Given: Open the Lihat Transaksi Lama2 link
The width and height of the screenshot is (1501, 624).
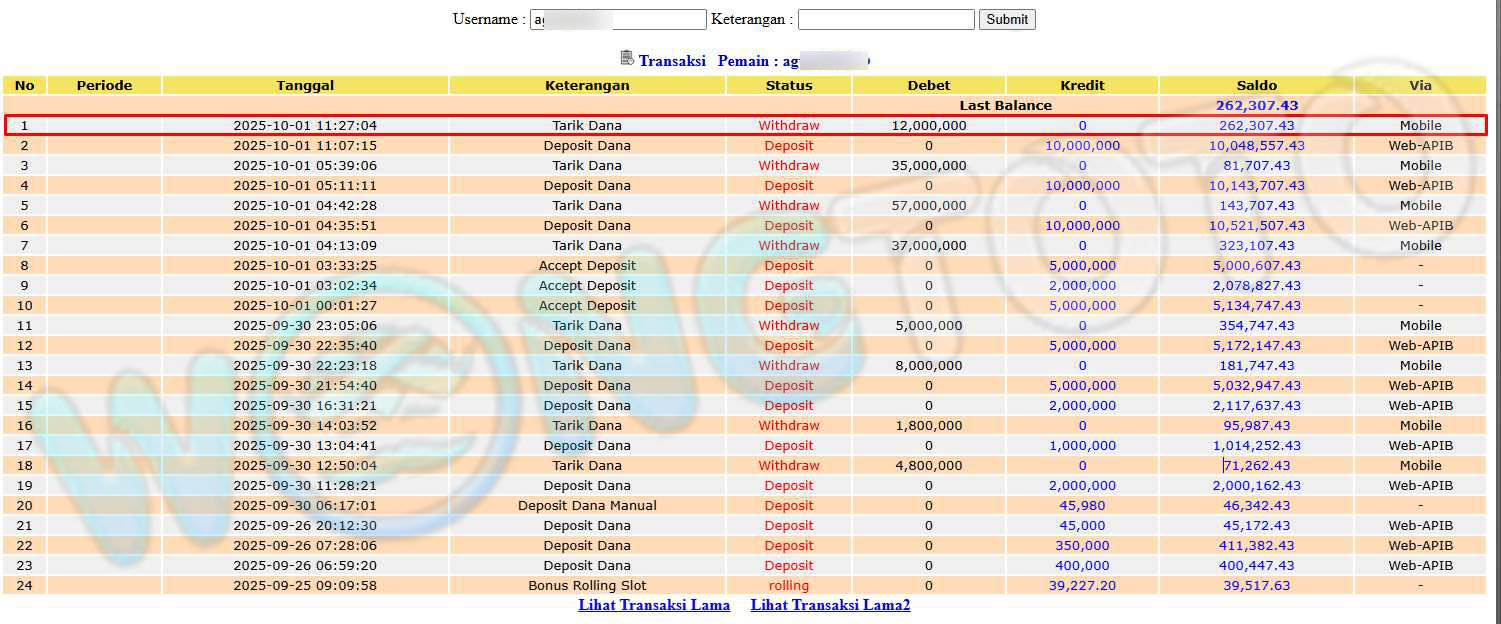Looking at the screenshot, I should pyautogui.click(x=830, y=605).
